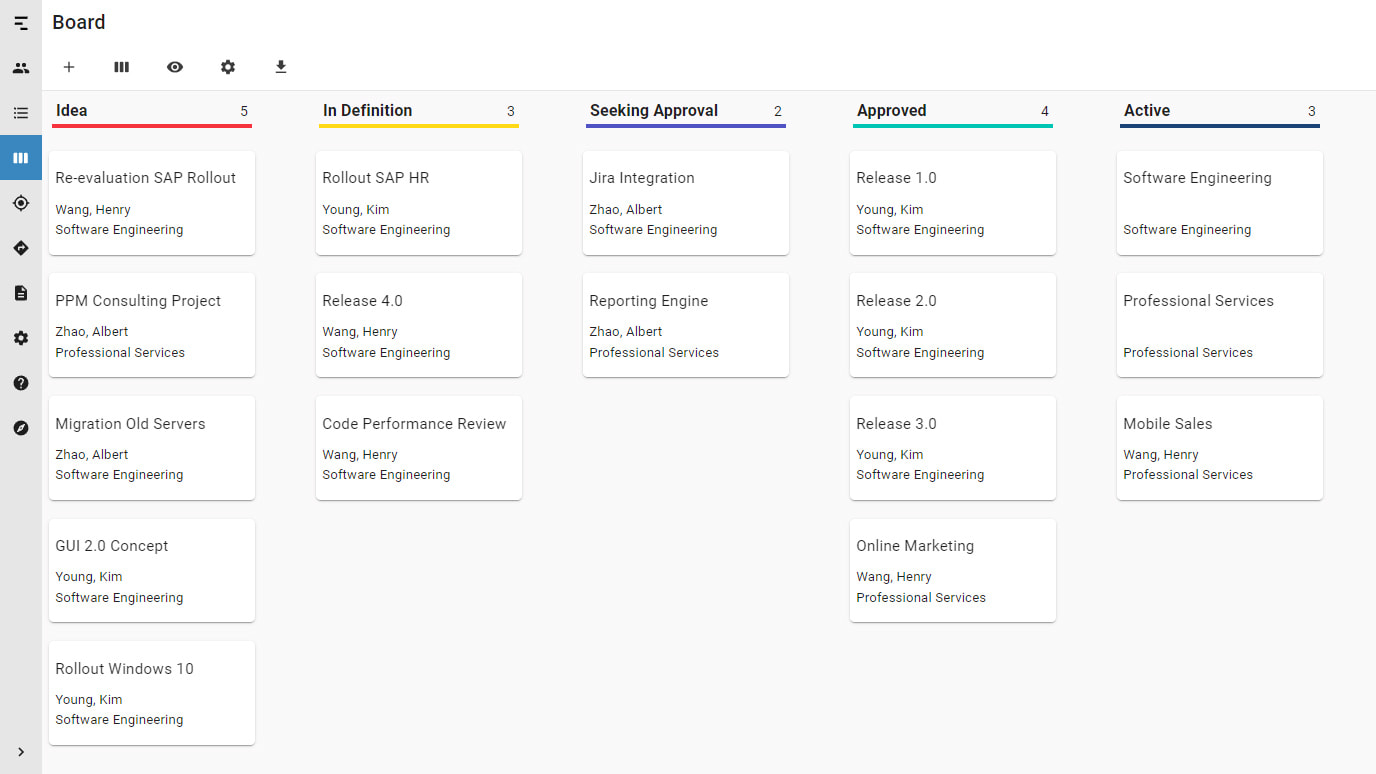Open the document sidebar icon

21,293
